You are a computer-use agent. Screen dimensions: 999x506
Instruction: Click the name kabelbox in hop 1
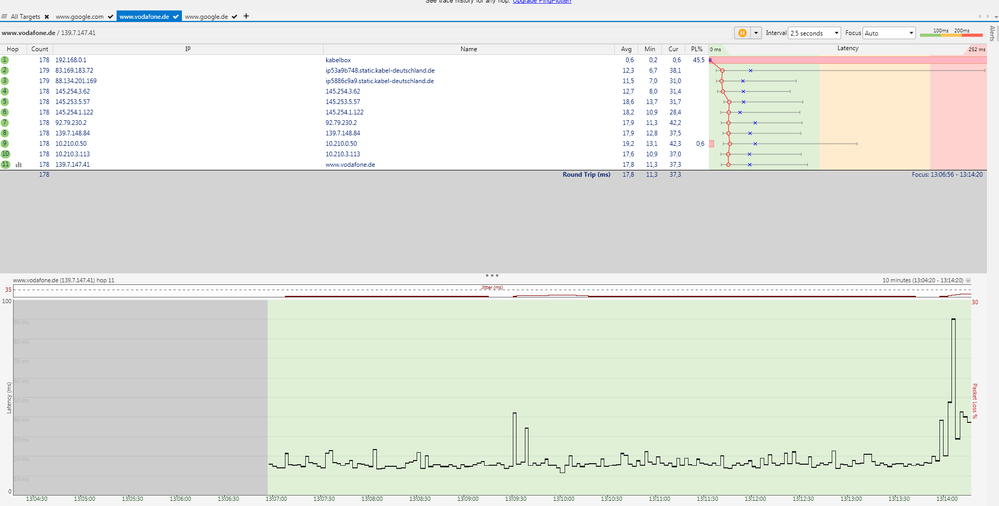pyautogui.click(x=338, y=60)
